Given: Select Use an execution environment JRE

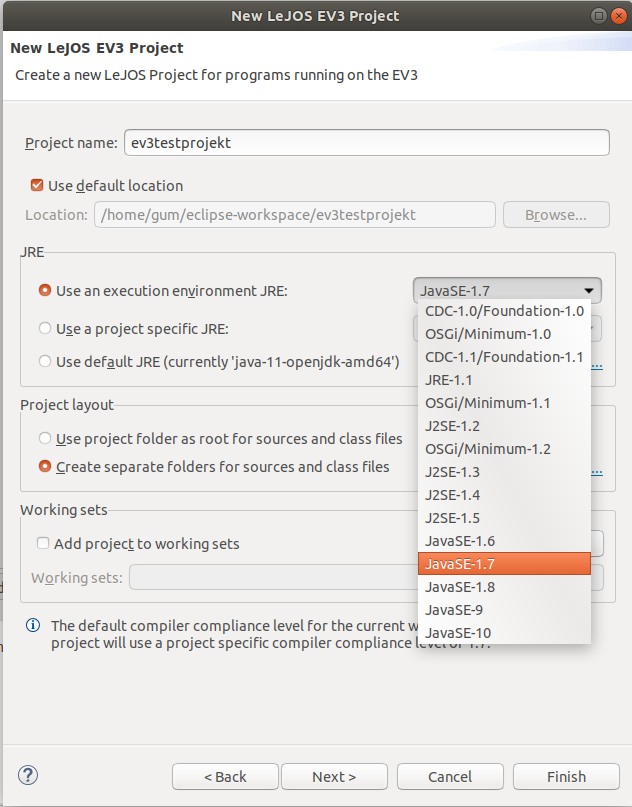Looking at the screenshot, I should coord(45,291).
